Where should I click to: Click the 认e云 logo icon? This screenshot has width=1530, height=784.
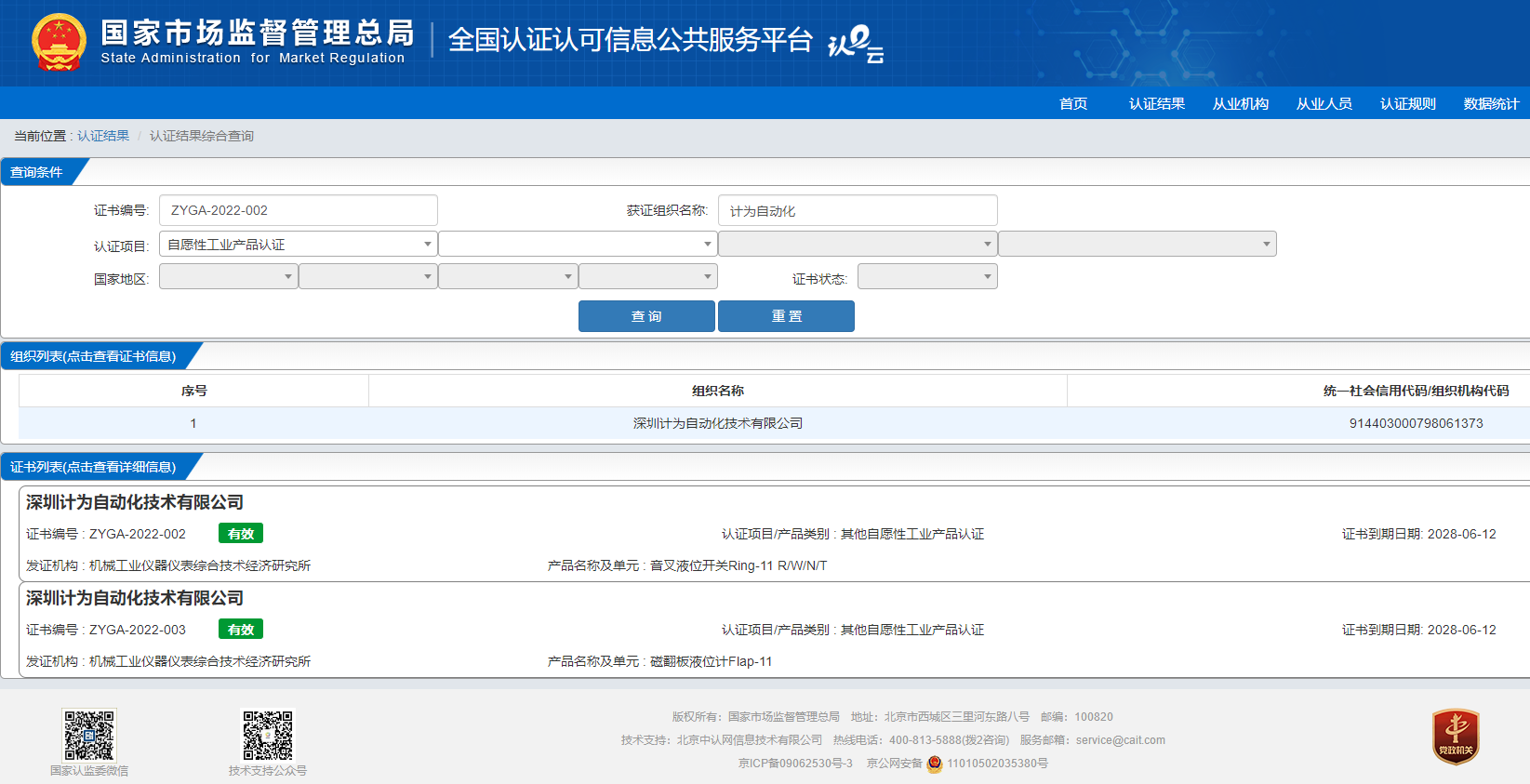point(856,44)
